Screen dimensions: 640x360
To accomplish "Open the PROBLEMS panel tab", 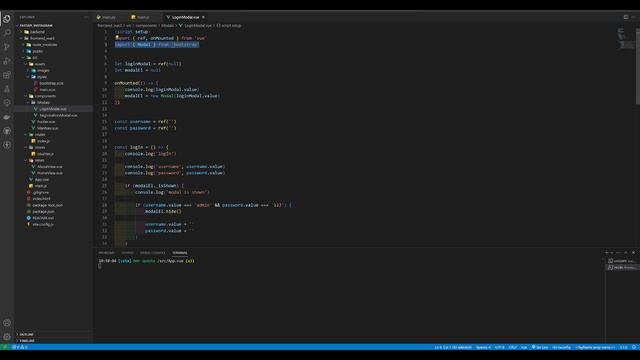I will tap(106, 253).
